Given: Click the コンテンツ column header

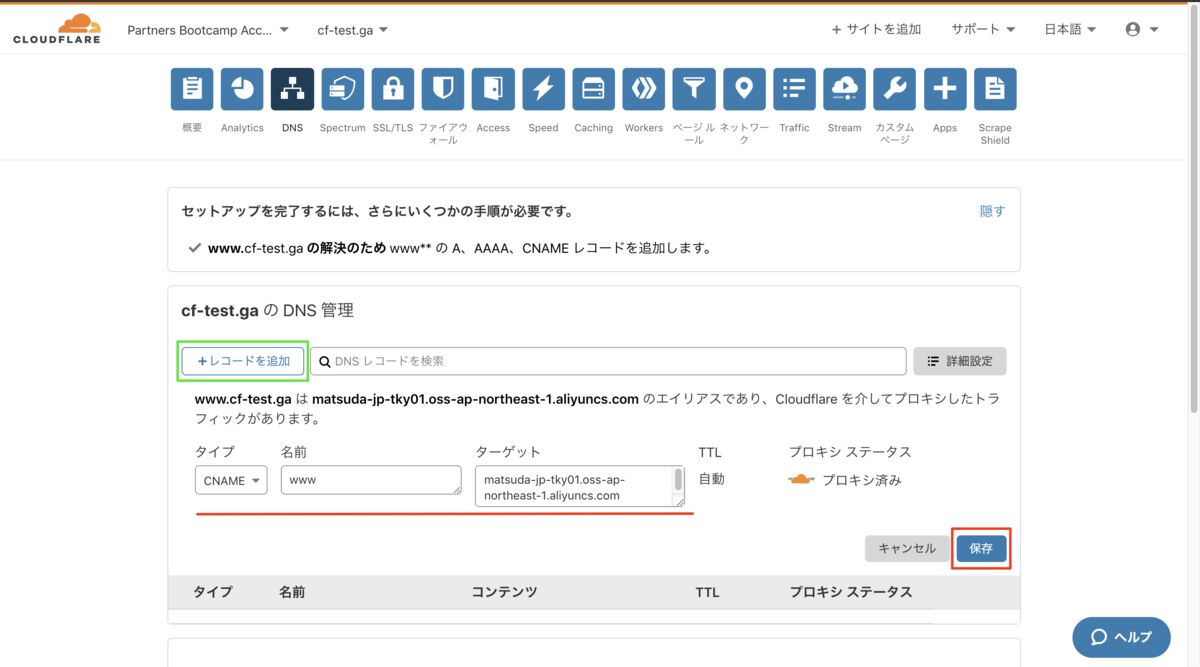Looking at the screenshot, I should (504, 592).
